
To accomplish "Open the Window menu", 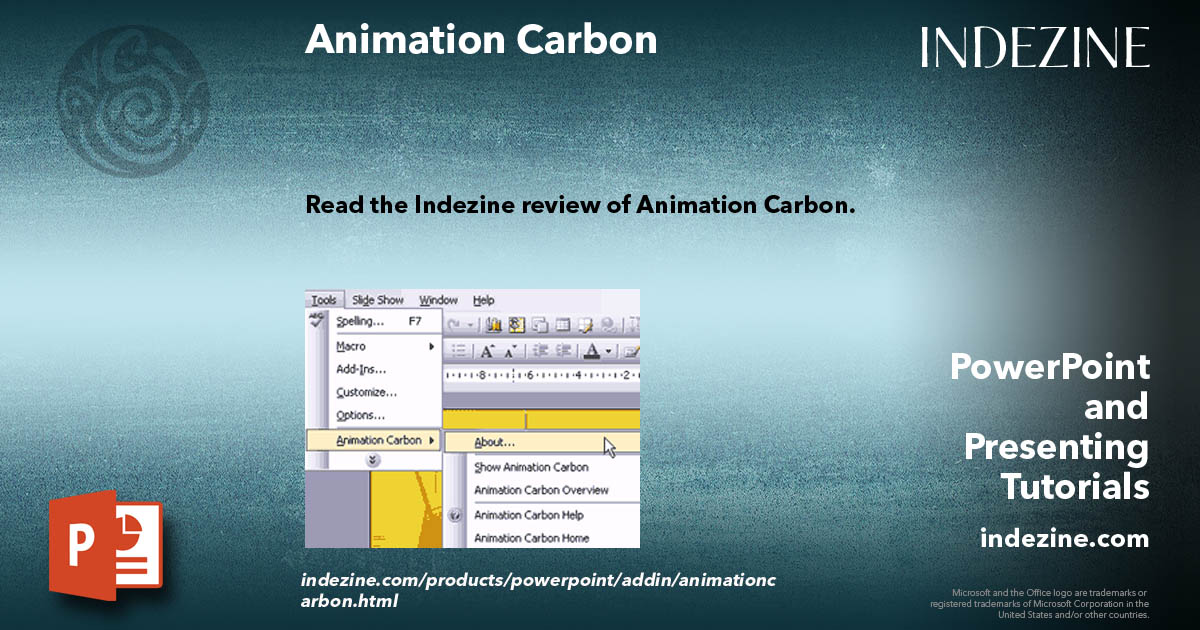I will click(439, 300).
